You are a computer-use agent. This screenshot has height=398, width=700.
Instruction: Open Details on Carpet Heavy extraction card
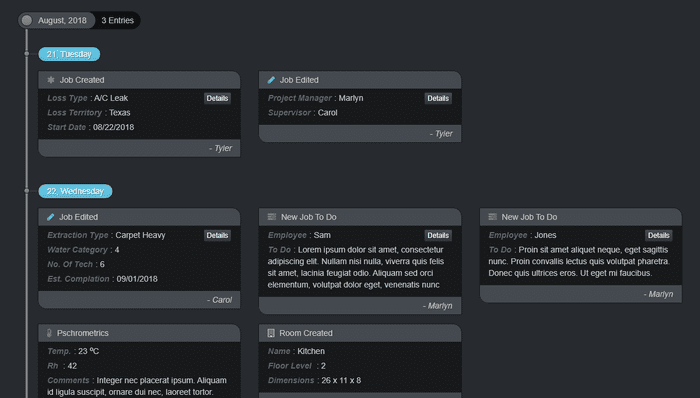click(217, 235)
